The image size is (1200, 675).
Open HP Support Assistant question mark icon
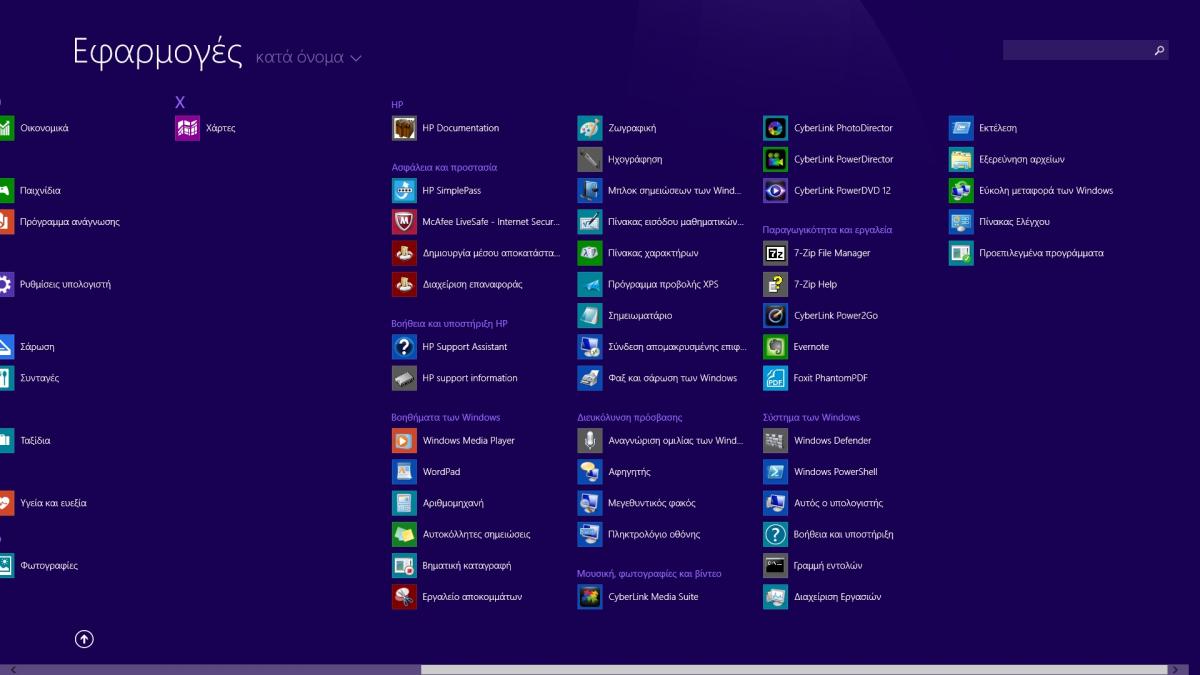click(404, 347)
